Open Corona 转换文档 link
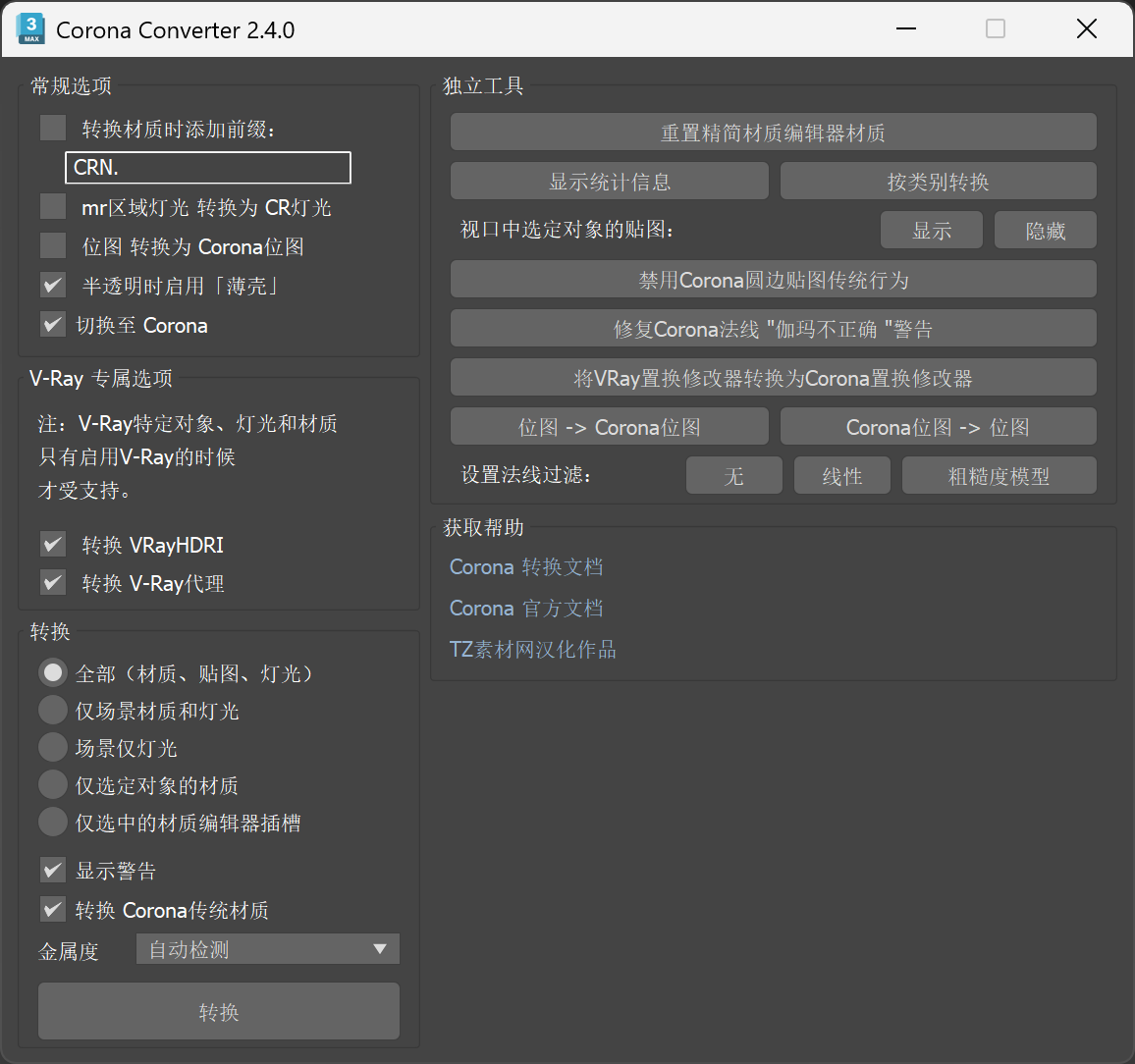 tap(526, 566)
